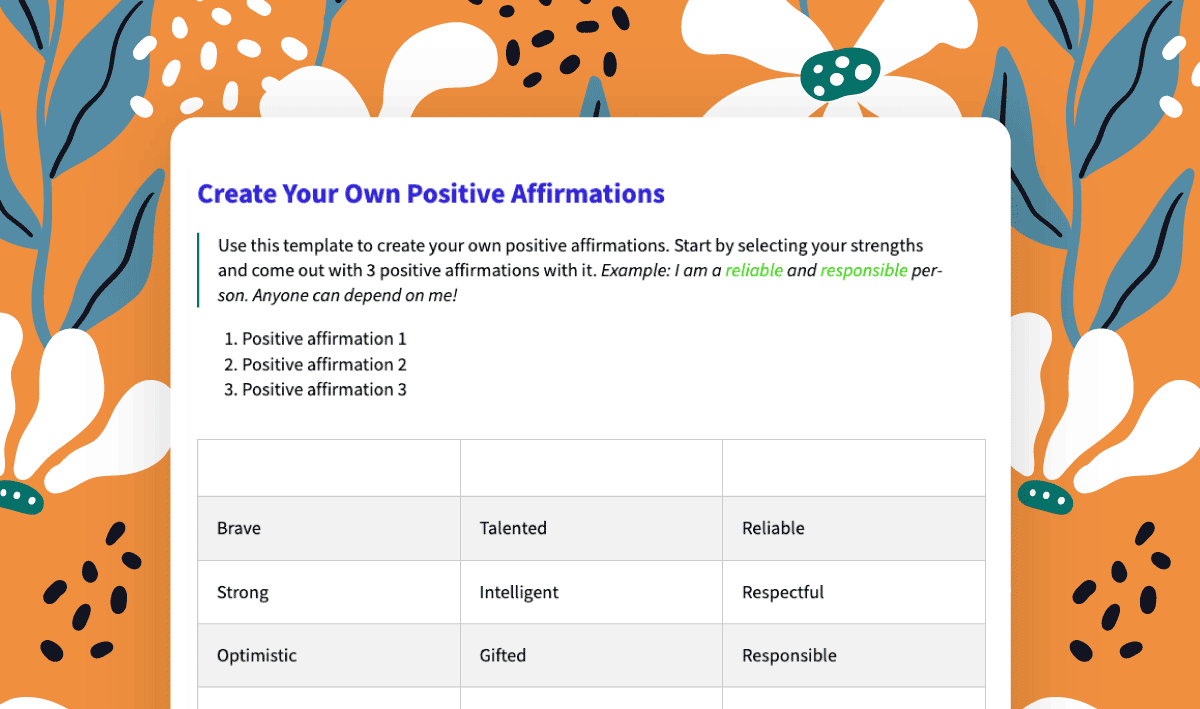Click list item Positive affirmation 3

coord(324,389)
